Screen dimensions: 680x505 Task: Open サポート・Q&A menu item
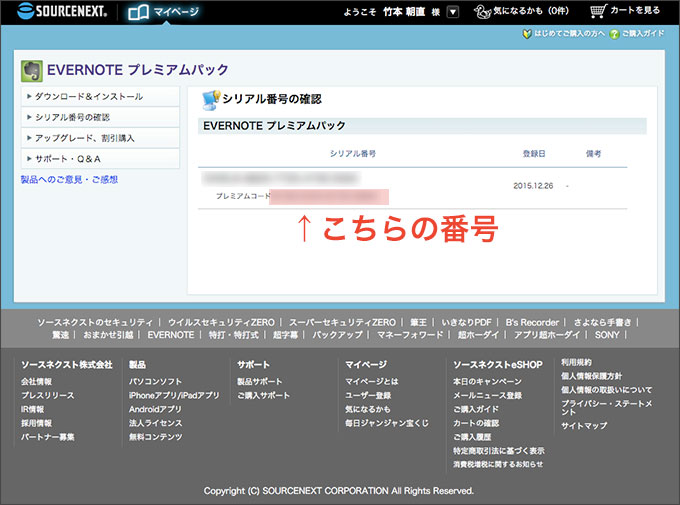pos(100,159)
